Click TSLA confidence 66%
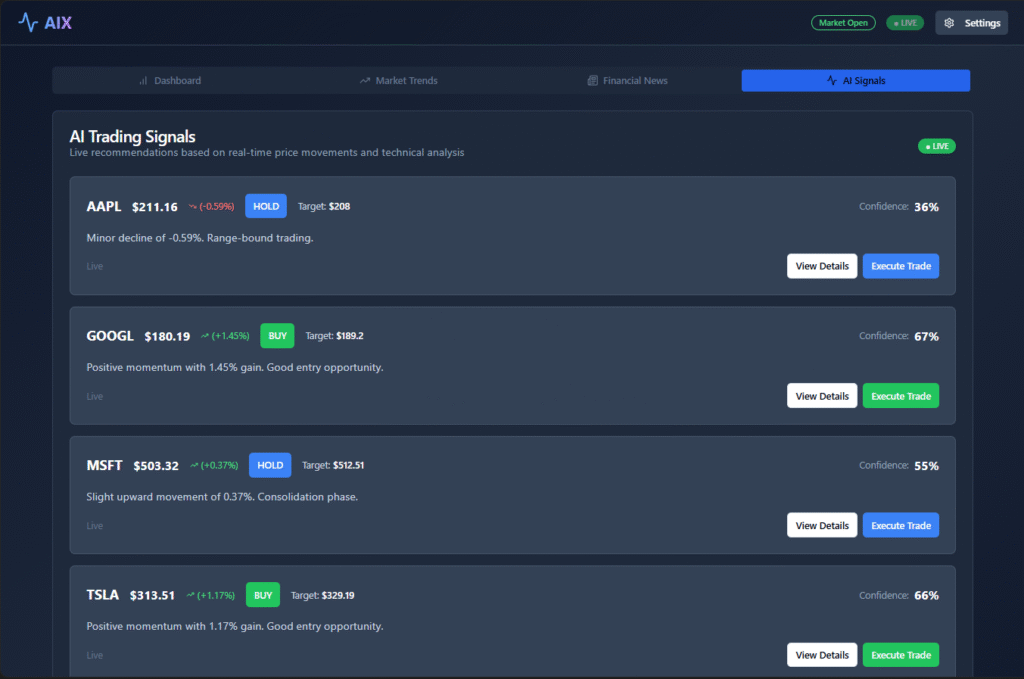1024x679 pixels. (x=926, y=595)
